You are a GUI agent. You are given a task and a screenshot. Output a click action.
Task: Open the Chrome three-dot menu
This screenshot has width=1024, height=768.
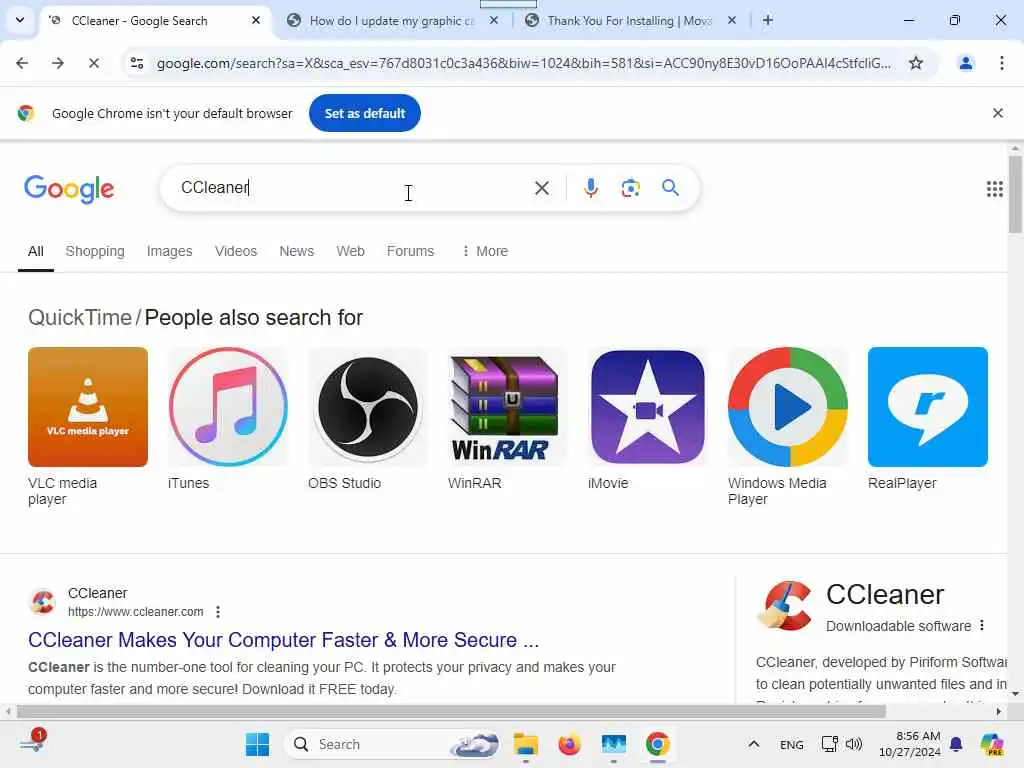point(1001,63)
